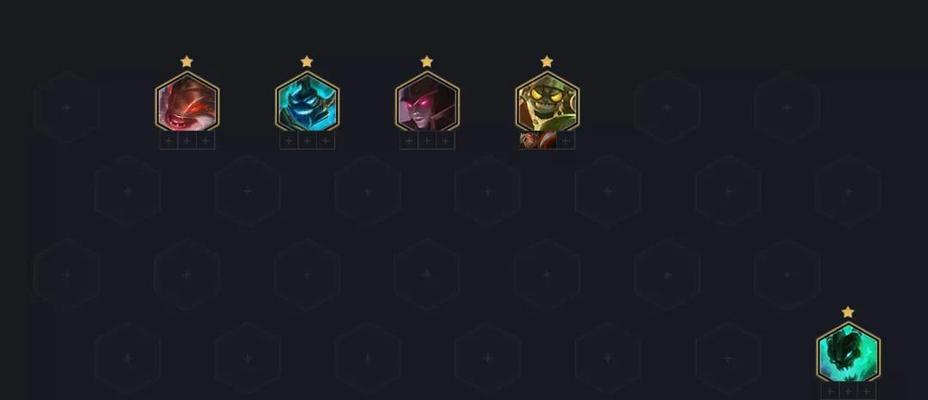Open last item slot under pink-eyed champion

[x=446, y=141]
